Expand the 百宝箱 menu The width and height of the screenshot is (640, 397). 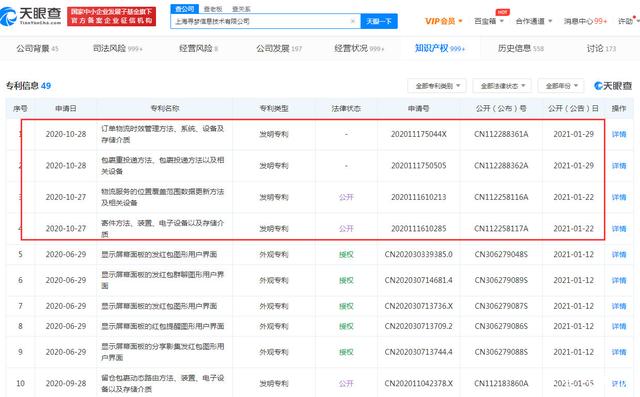(x=489, y=21)
